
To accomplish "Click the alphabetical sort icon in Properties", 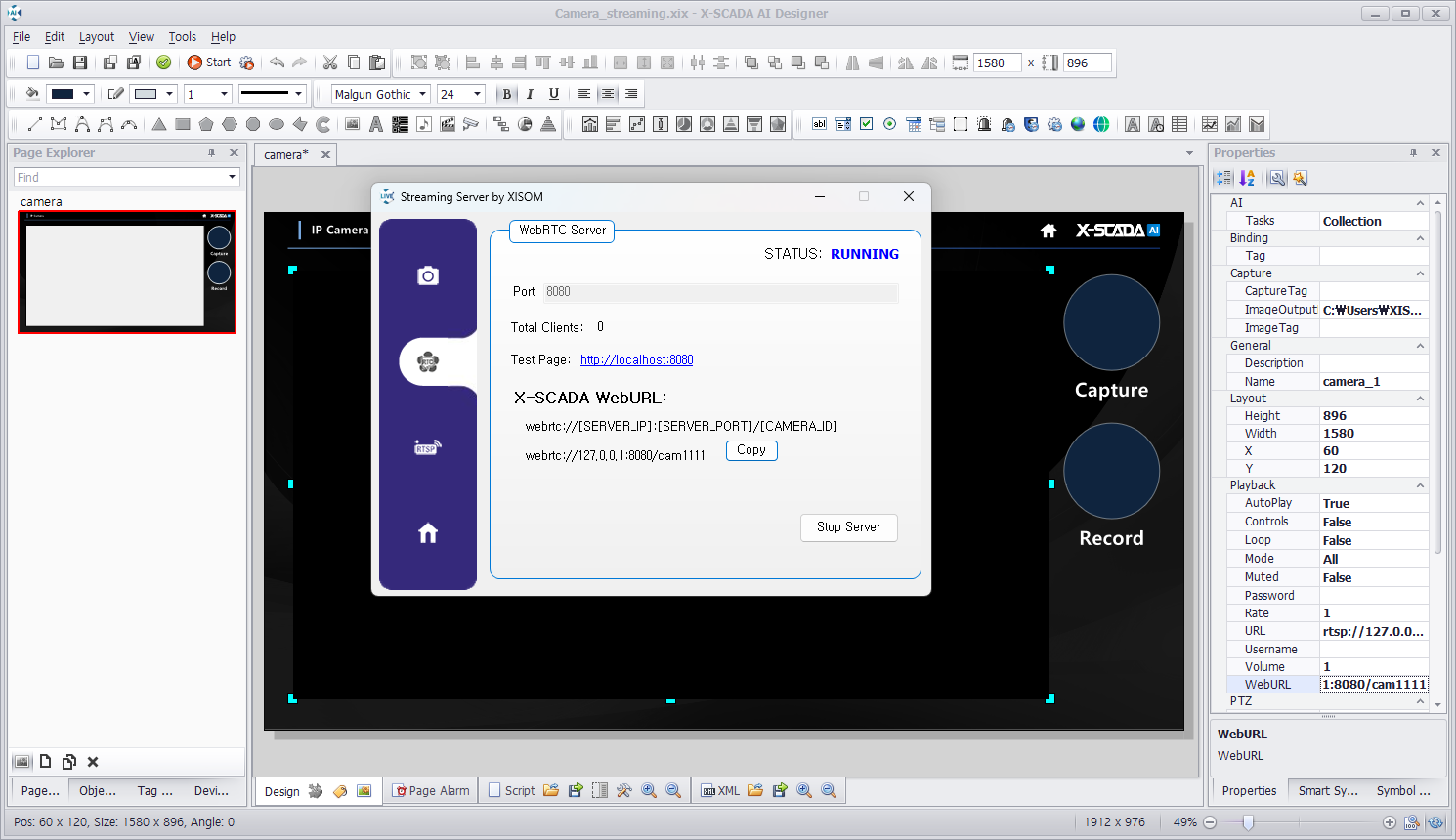I will click(x=1247, y=178).
